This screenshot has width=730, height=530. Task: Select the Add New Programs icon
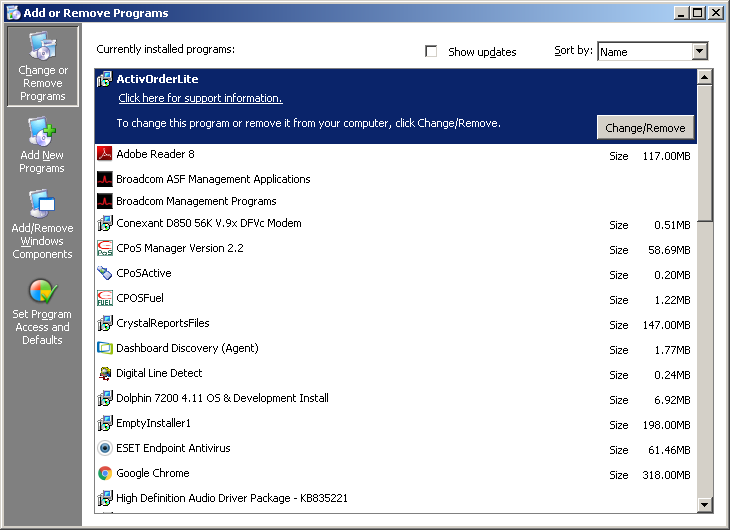pos(41,132)
